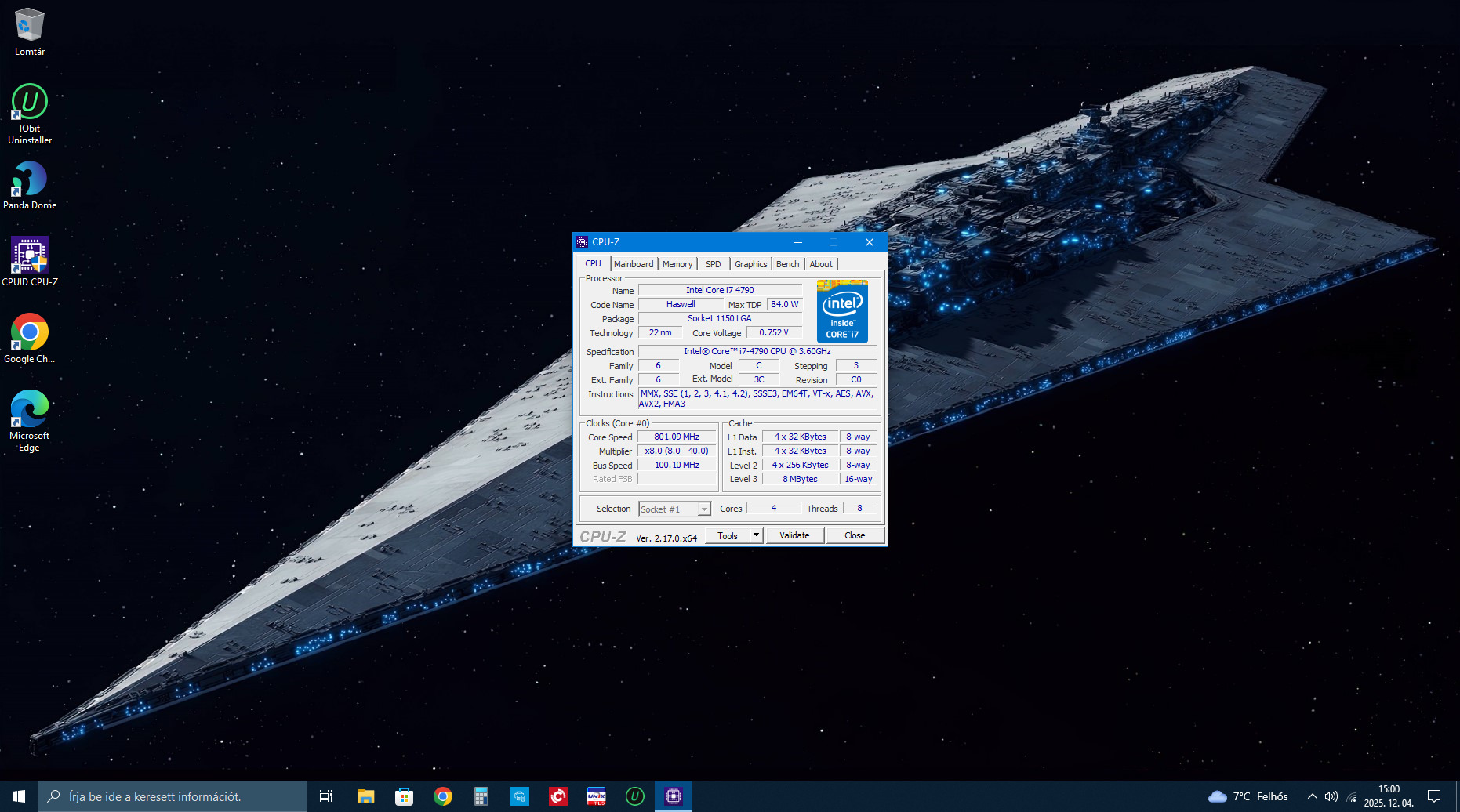Click the taskbar search box
The width and height of the screenshot is (1460, 812).
(173, 796)
